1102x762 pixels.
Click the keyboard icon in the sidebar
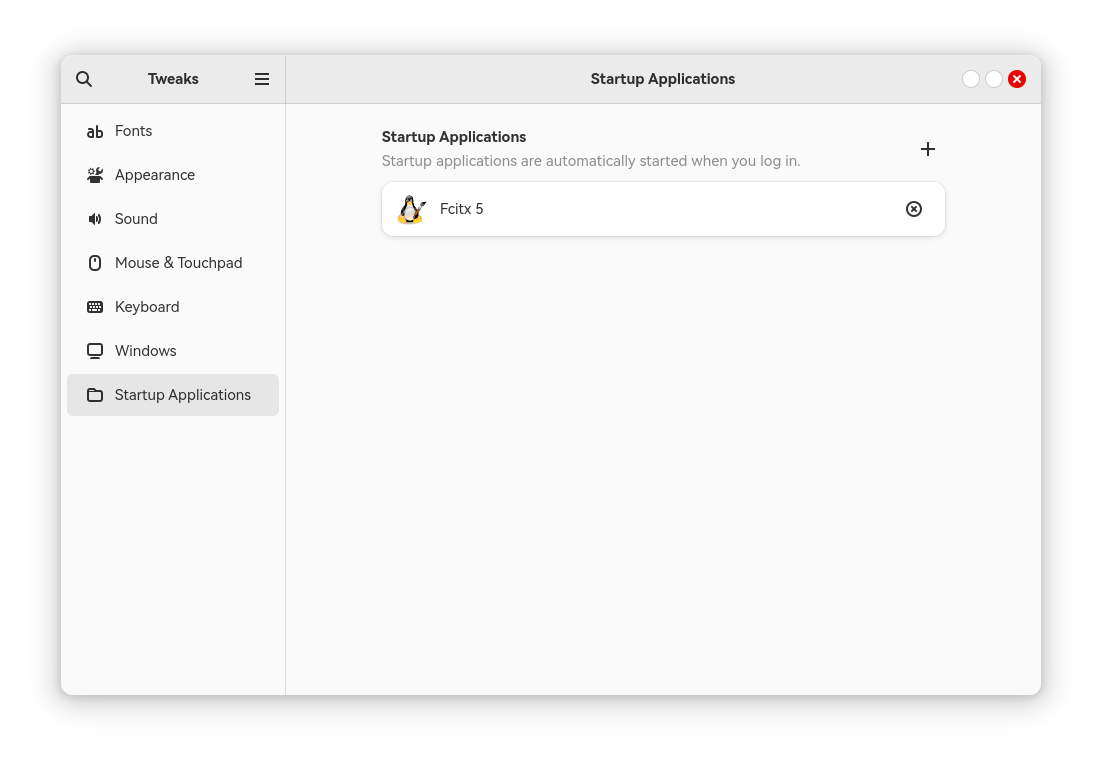click(95, 307)
